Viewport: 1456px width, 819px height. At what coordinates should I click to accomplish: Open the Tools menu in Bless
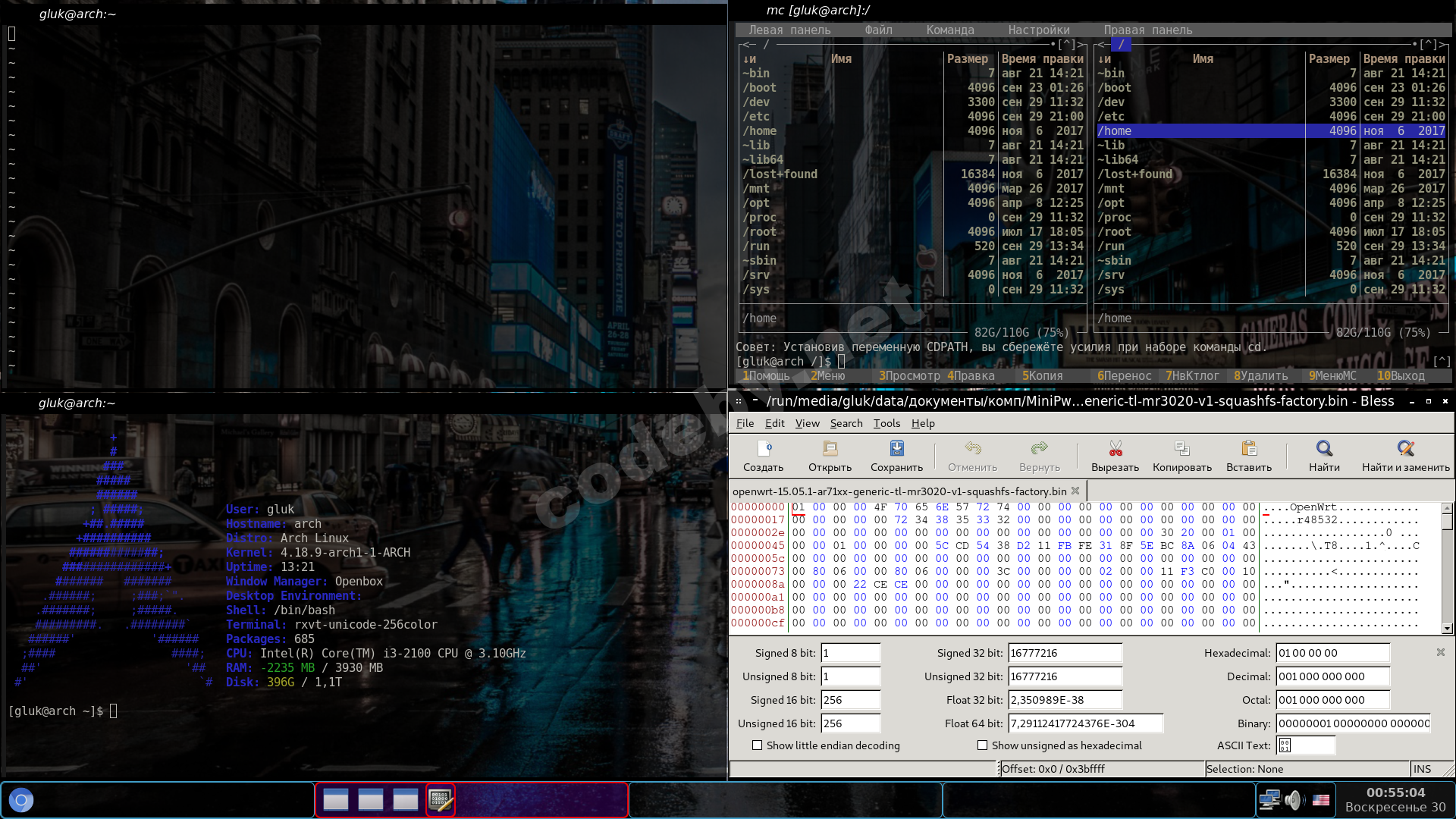(886, 423)
